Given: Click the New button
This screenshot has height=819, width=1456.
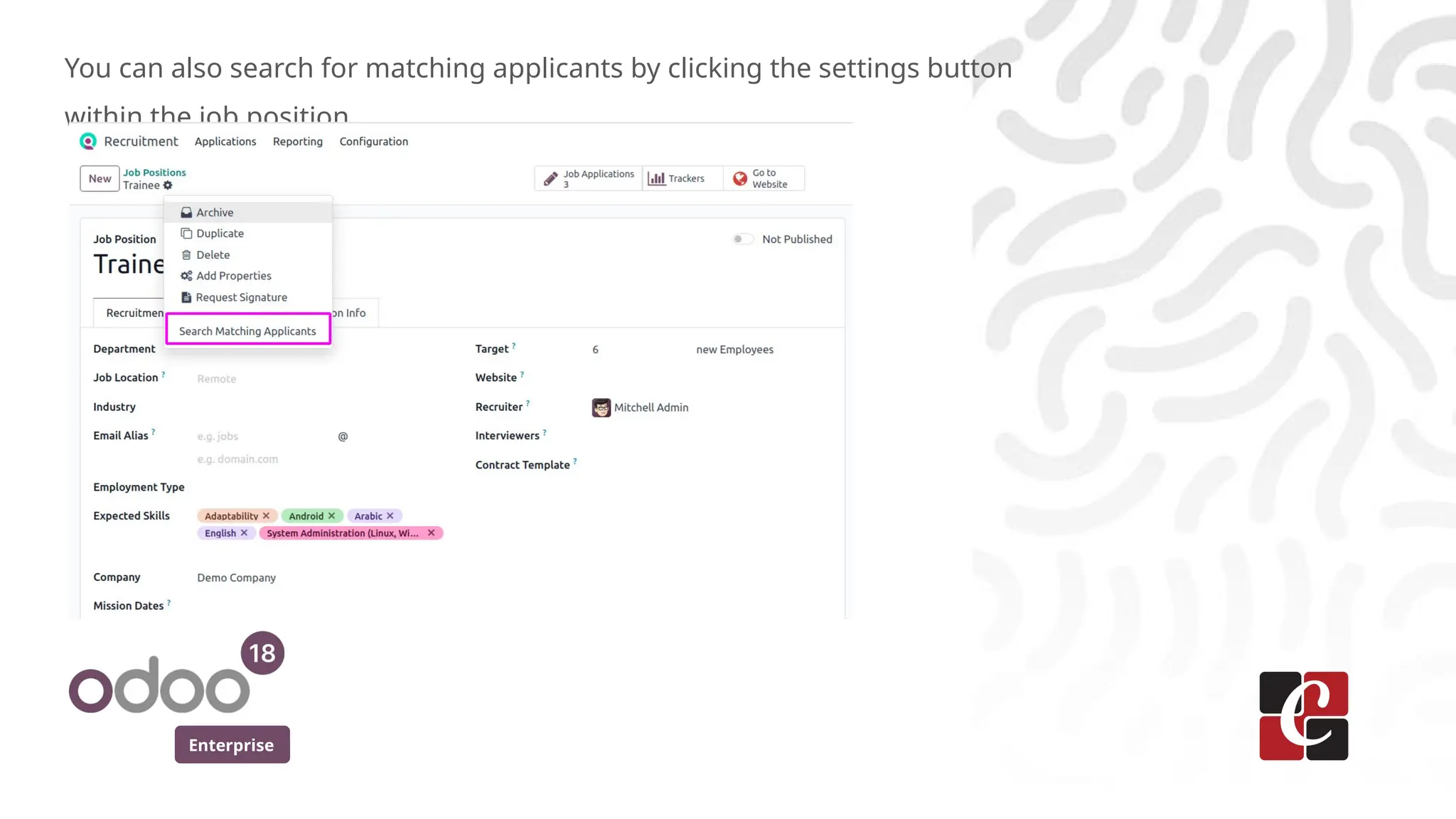Looking at the screenshot, I should (x=100, y=179).
